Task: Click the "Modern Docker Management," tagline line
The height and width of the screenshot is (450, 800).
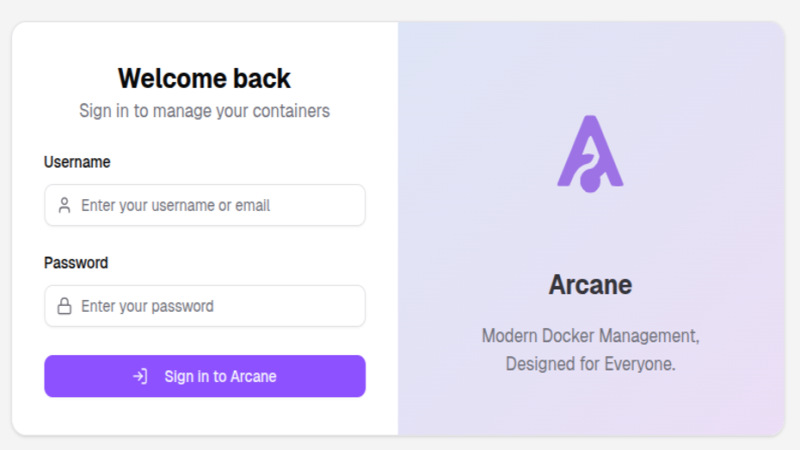Action: tap(590, 335)
